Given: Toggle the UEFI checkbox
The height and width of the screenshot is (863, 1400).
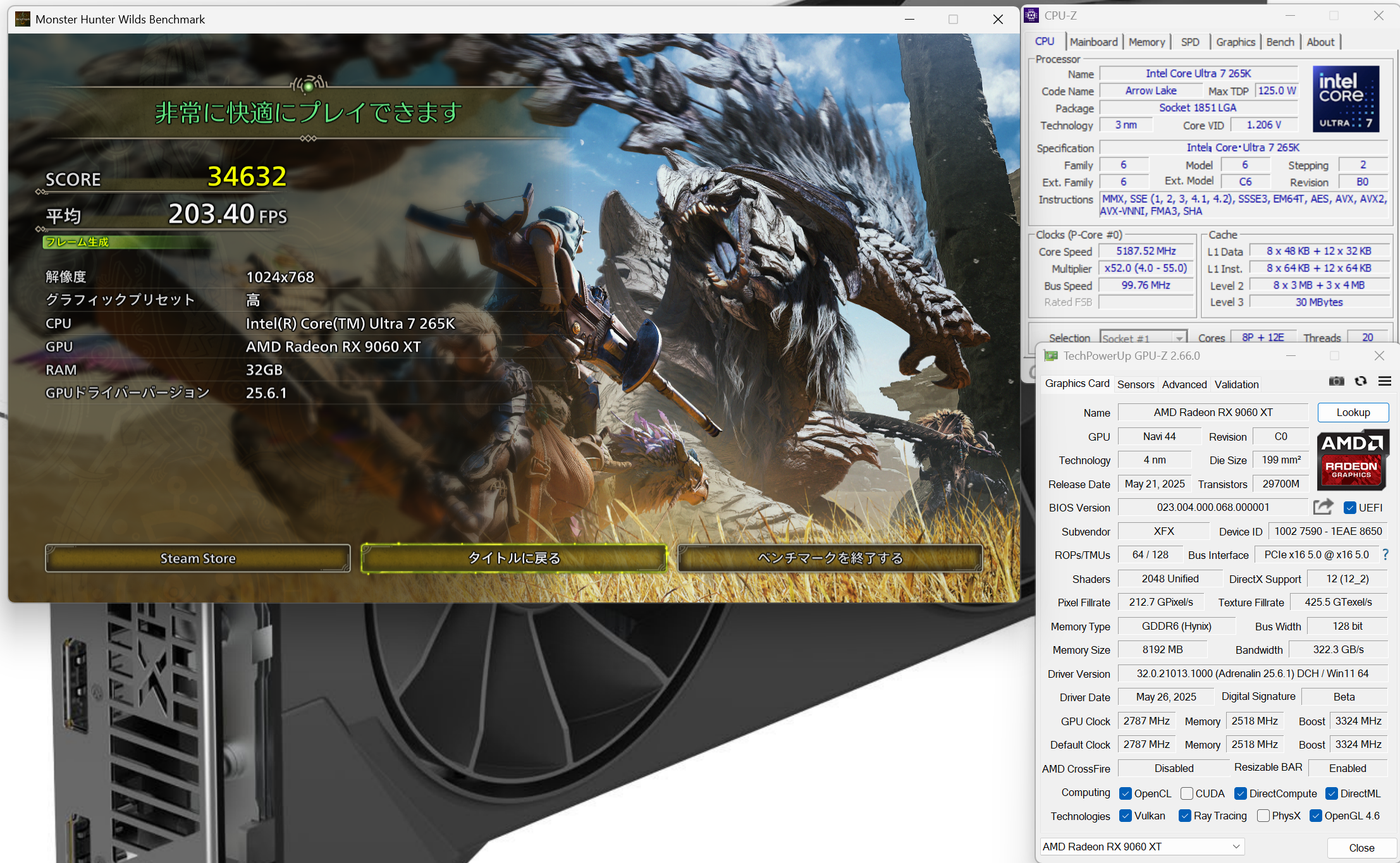Looking at the screenshot, I should pos(1350,508).
